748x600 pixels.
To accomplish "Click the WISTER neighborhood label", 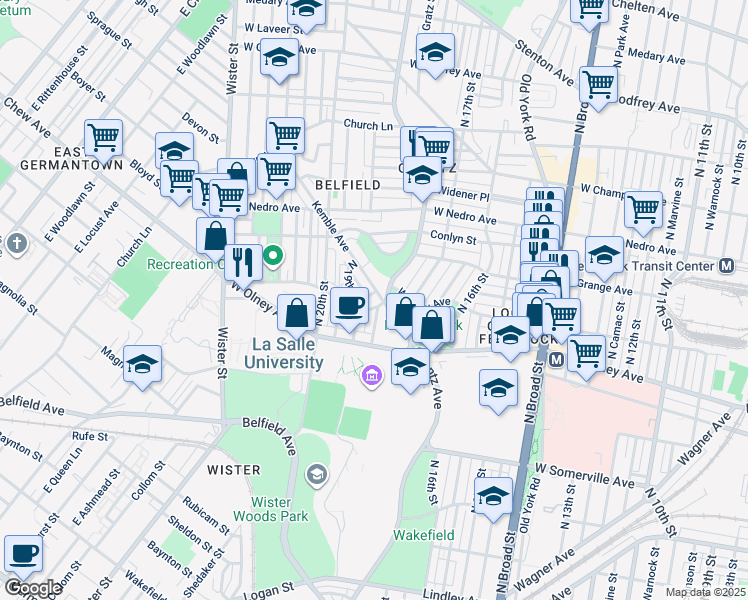I will [234, 470].
